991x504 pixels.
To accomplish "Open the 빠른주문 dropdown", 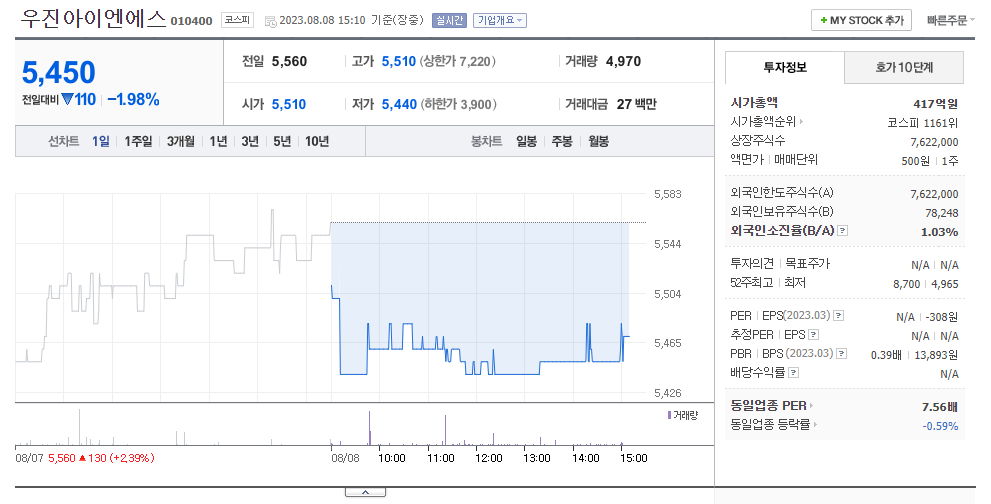I will pyautogui.click(x=950, y=20).
